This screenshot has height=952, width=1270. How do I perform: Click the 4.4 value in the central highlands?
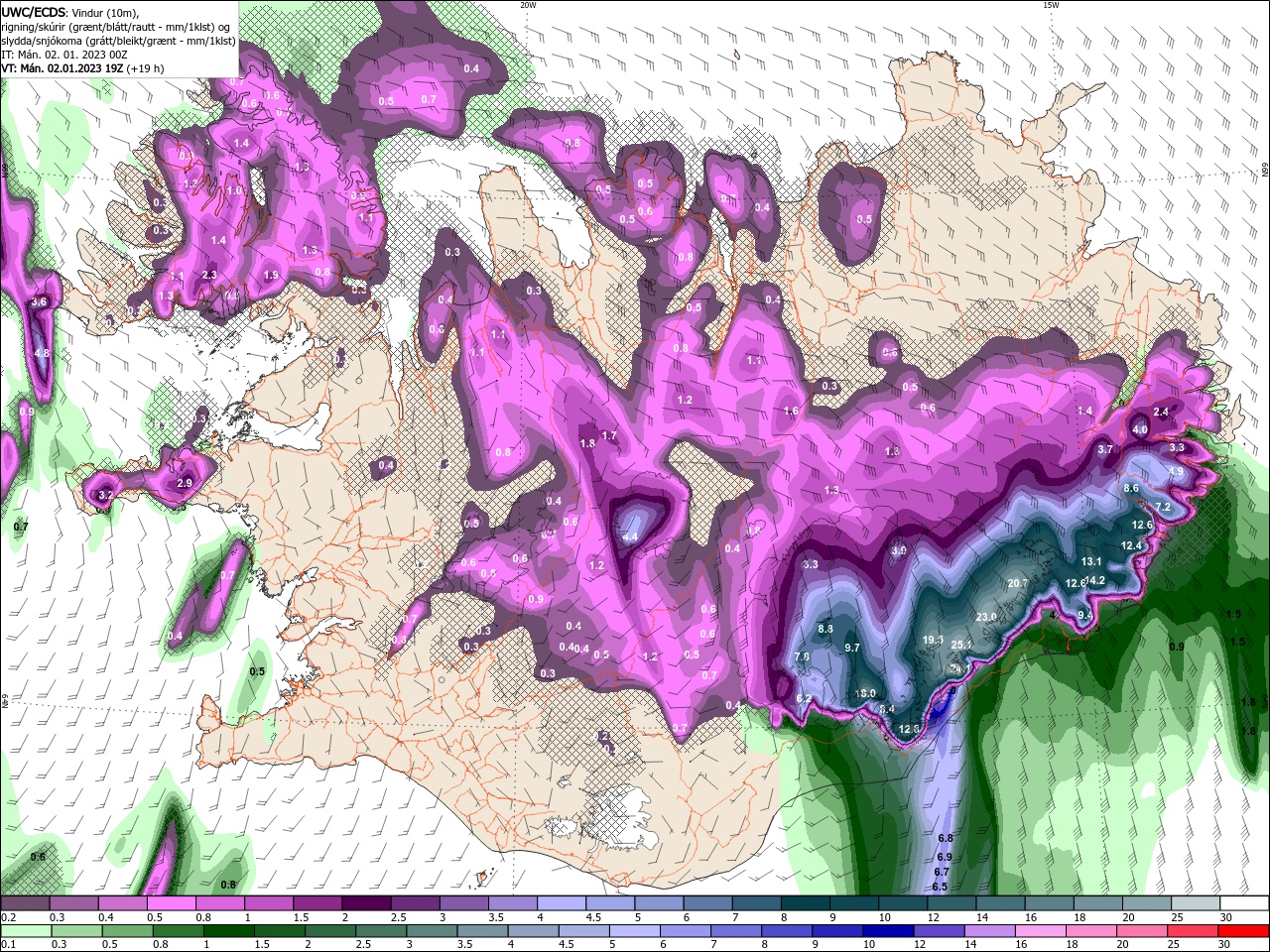click(x=629, y=536)
